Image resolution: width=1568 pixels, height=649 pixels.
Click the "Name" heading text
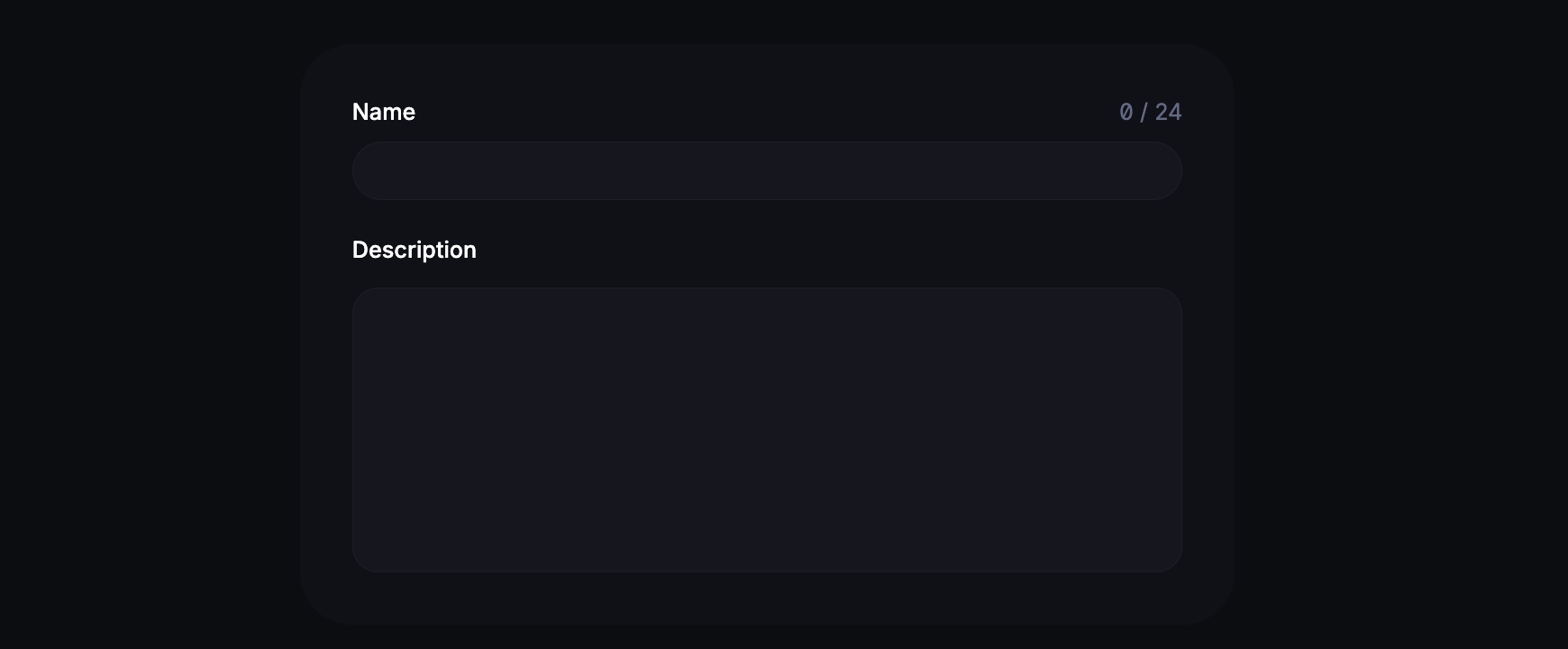384,112
